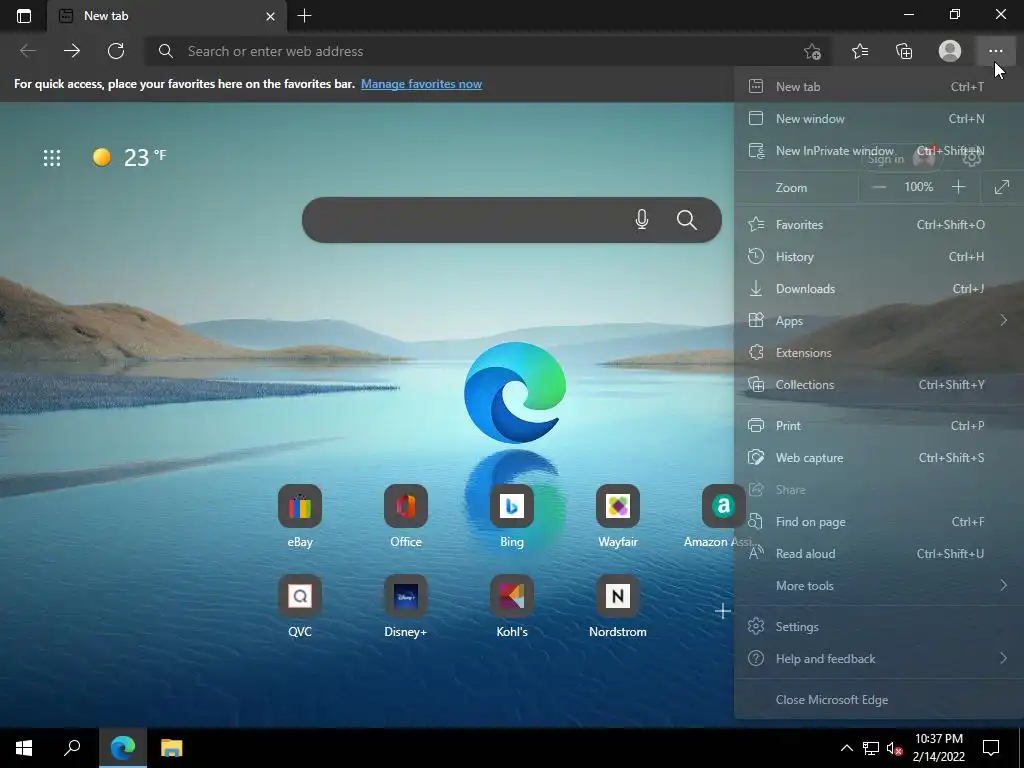Screen dimensions: 1024x768
Task: Close the New tab tab
Action: (270, 16)
